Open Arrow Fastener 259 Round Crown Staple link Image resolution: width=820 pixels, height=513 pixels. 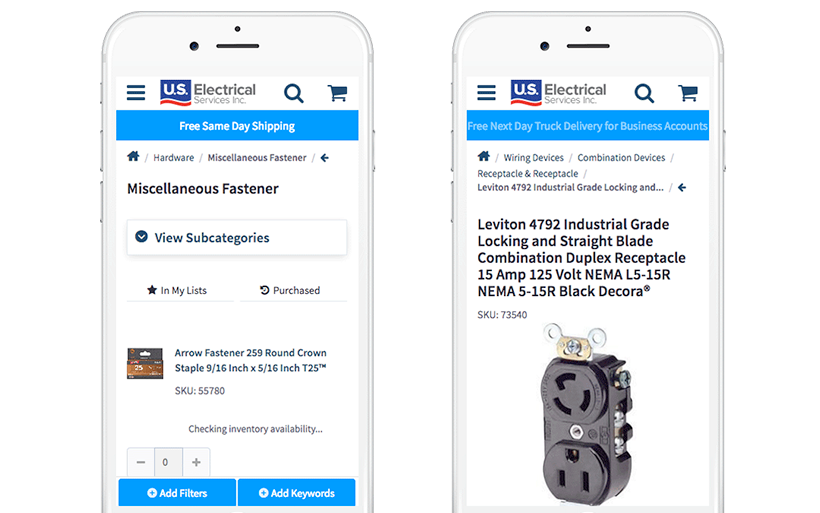click(x=250, y=360)
